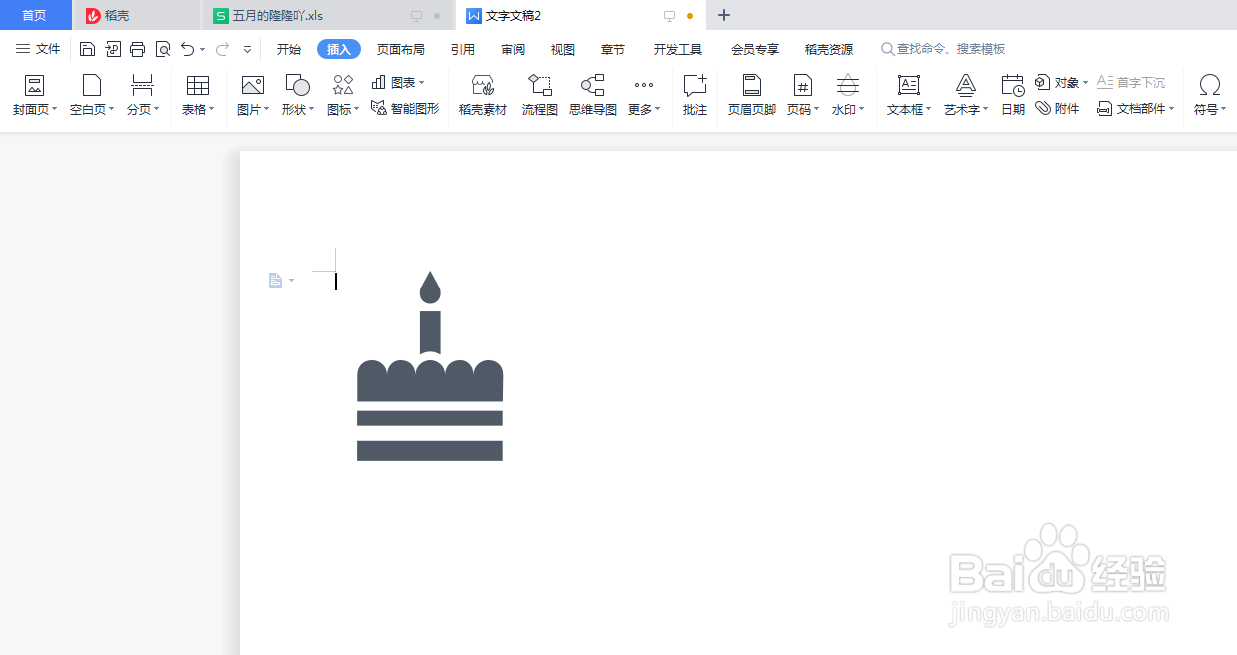Image resolution: width=1237 pixels, height=655 pixels.
Task: Click the Redo arrow icon
Action: click(x=222, y=49)
